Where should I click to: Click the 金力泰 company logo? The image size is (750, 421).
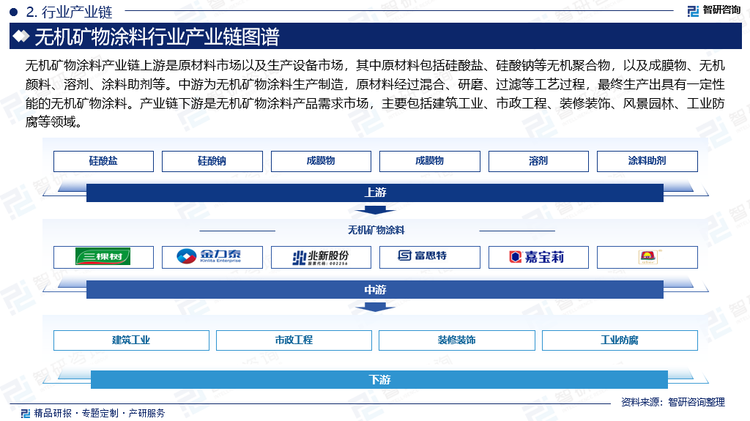209,256
